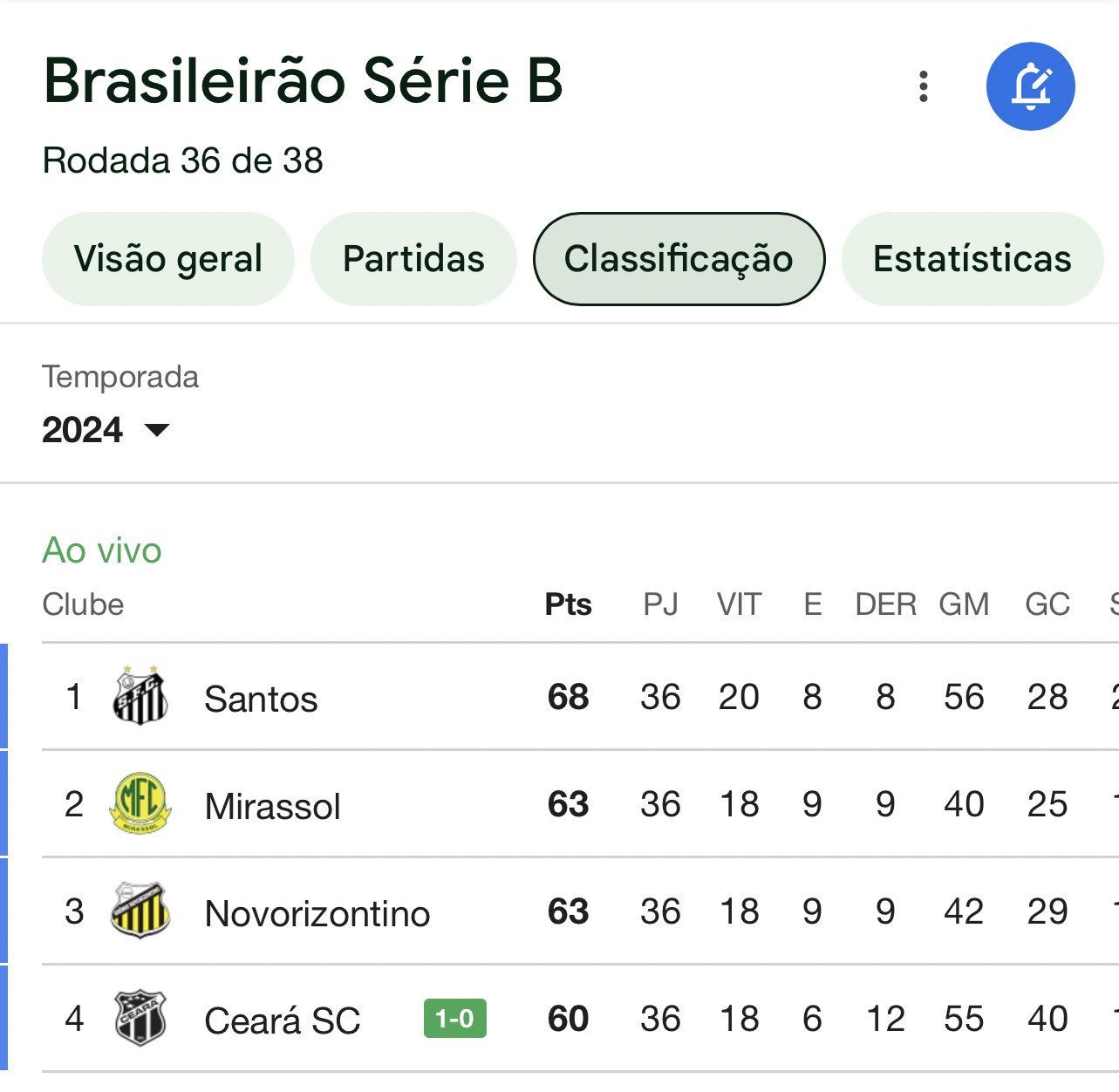Click the Santos club crest
Screen dimensions: 1119x1092
pyautogui.click(x=140, y=696)
